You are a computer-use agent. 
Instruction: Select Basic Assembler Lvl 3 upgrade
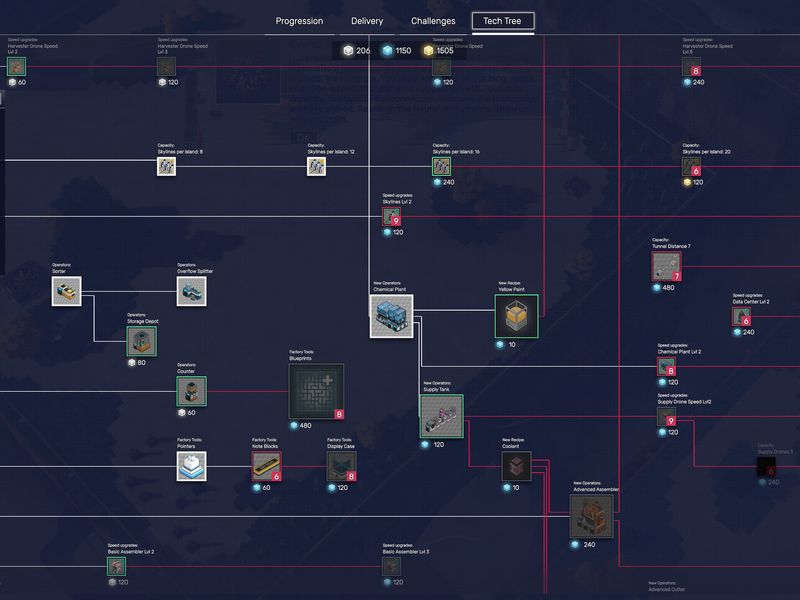click(x=391, y=566)
